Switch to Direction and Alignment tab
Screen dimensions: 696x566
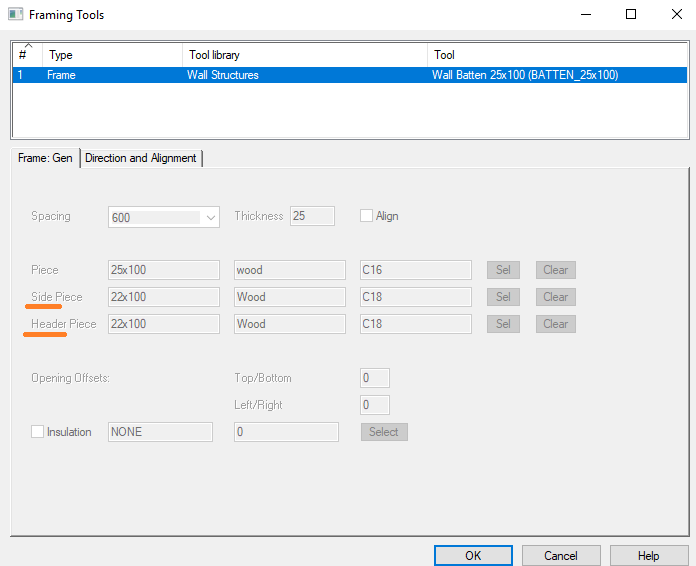pyautogui.click(x=141, y=158)
